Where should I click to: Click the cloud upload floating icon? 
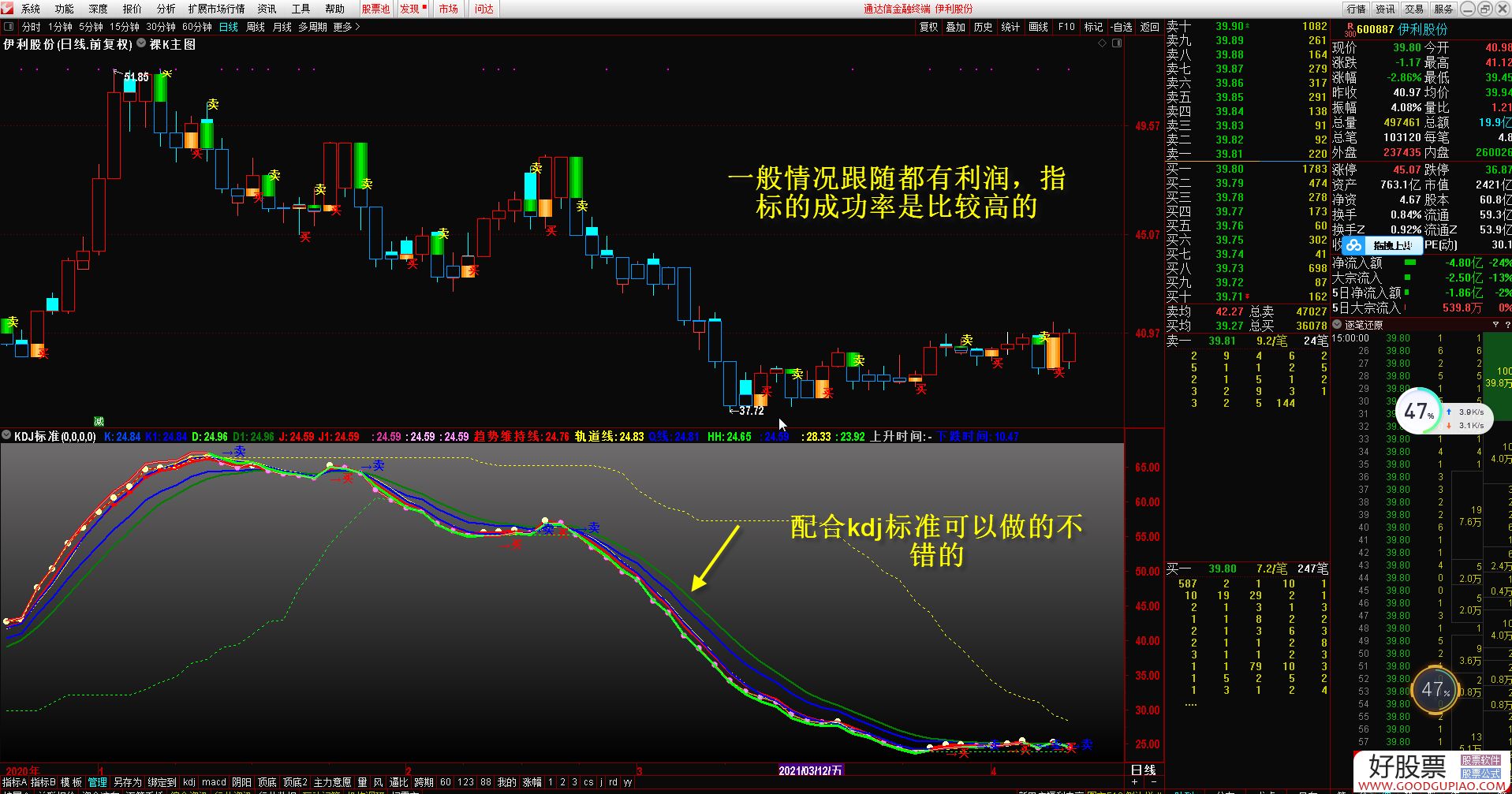(x=1353, y=245)
